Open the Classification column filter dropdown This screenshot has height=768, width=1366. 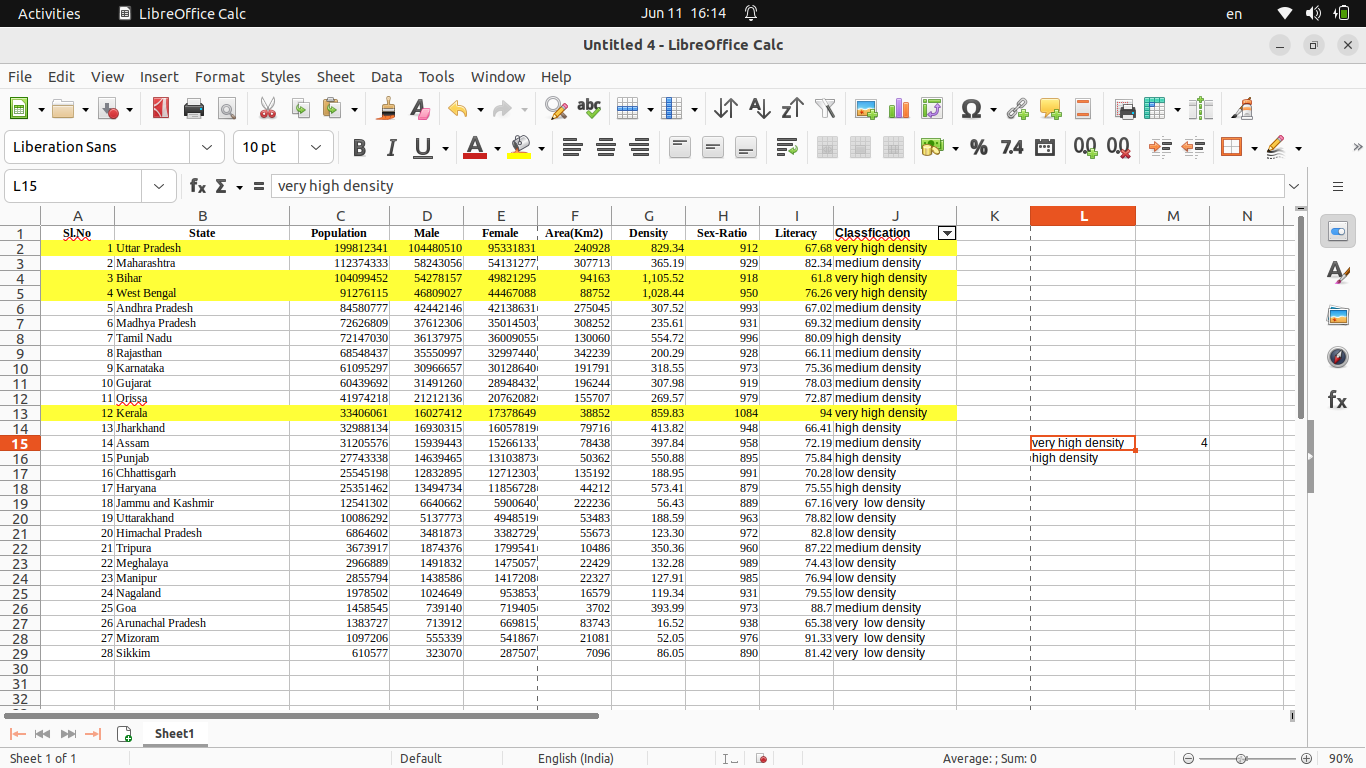(946, 233)
